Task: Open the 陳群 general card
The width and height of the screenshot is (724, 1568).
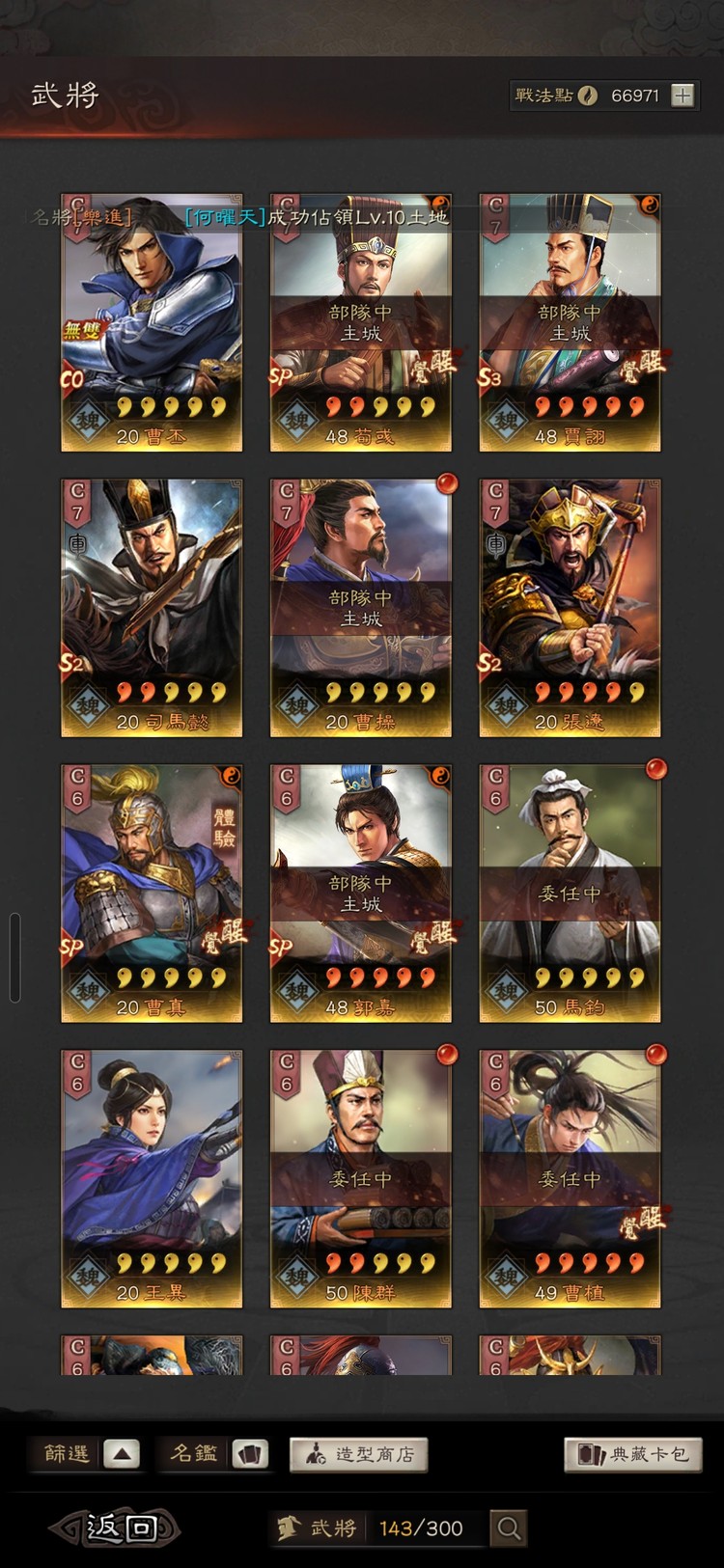Action: (361, 1179)
